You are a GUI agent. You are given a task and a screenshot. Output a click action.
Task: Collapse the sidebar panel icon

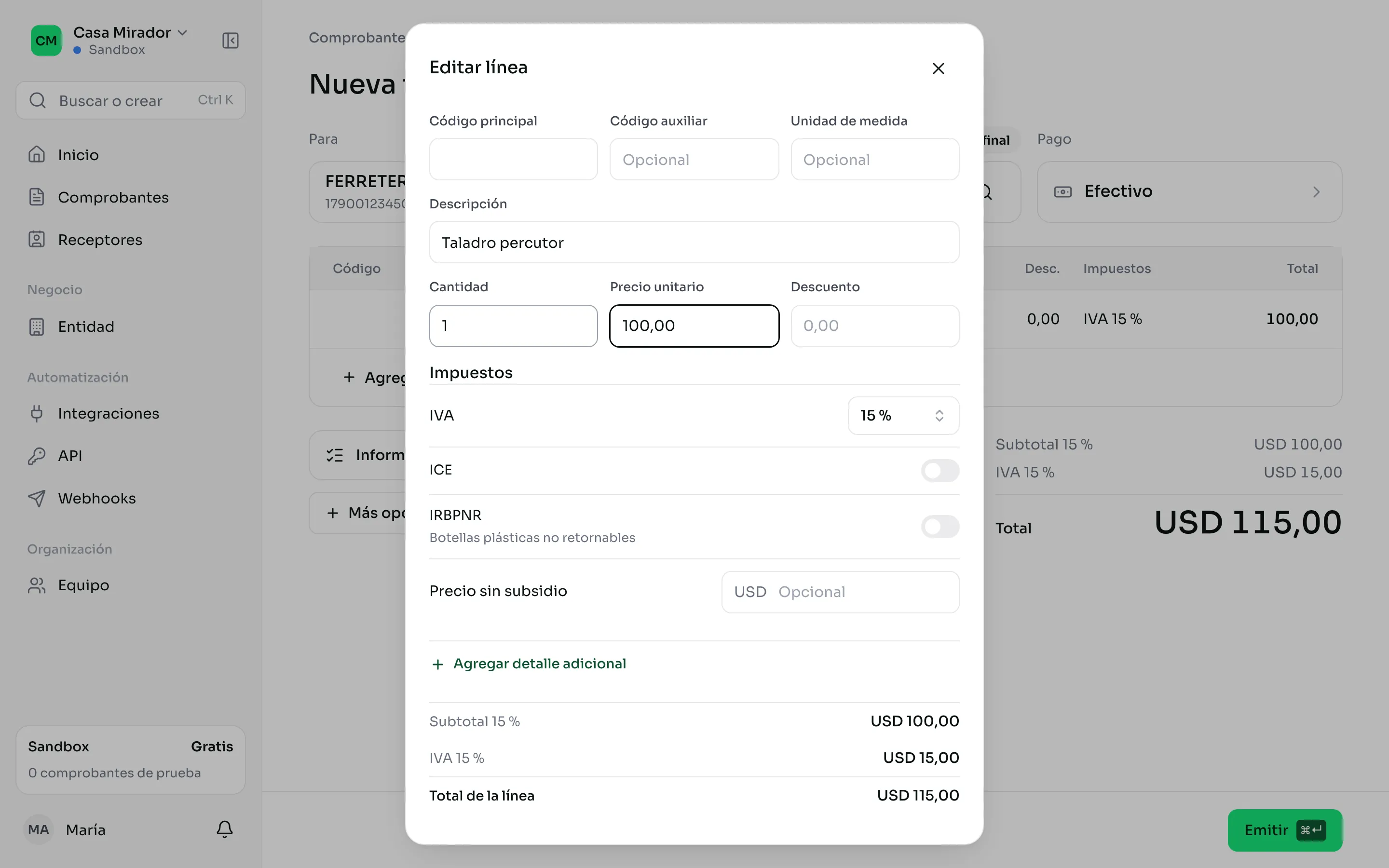[x=230, y=41]
